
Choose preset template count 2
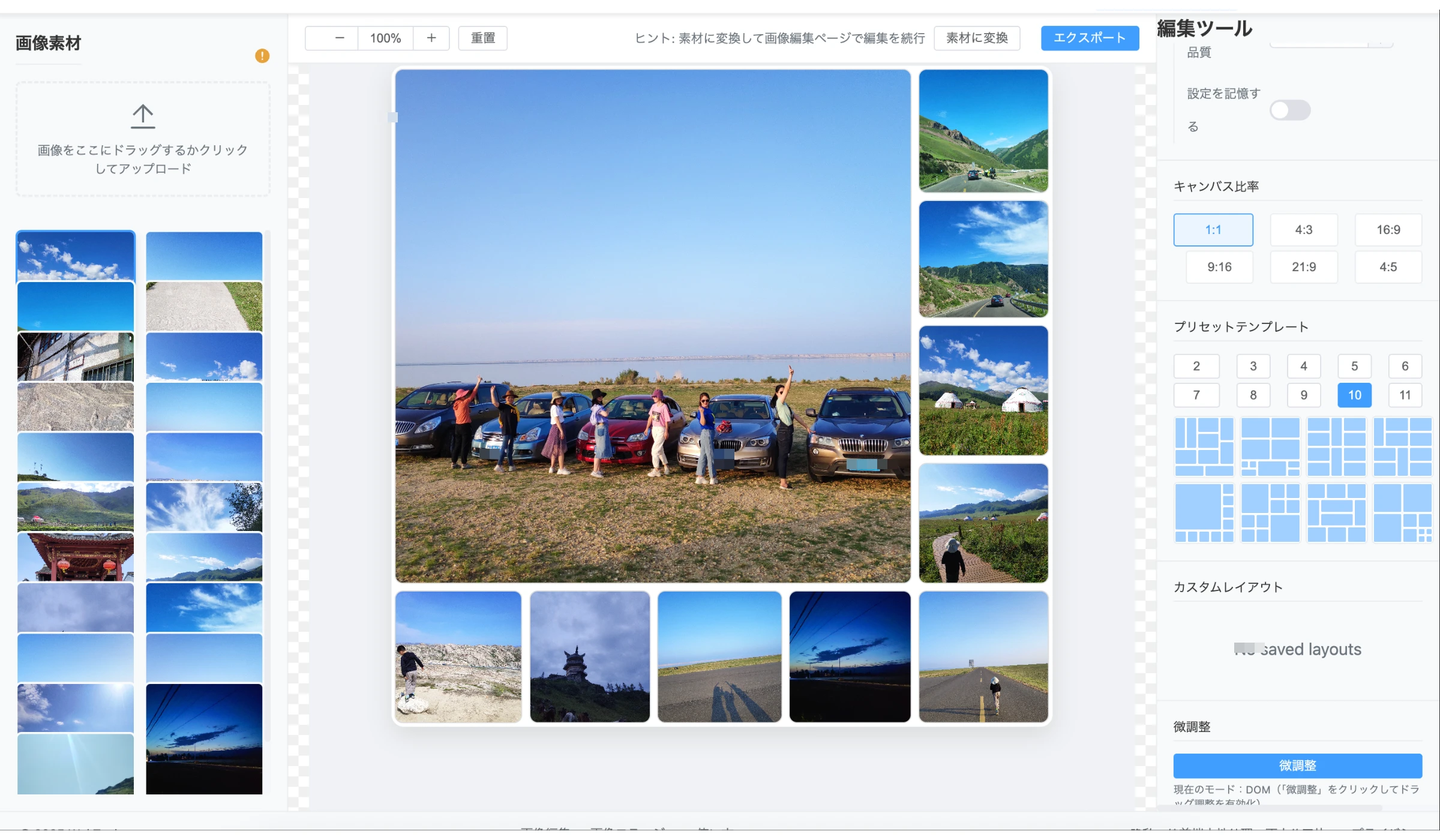1196,366
